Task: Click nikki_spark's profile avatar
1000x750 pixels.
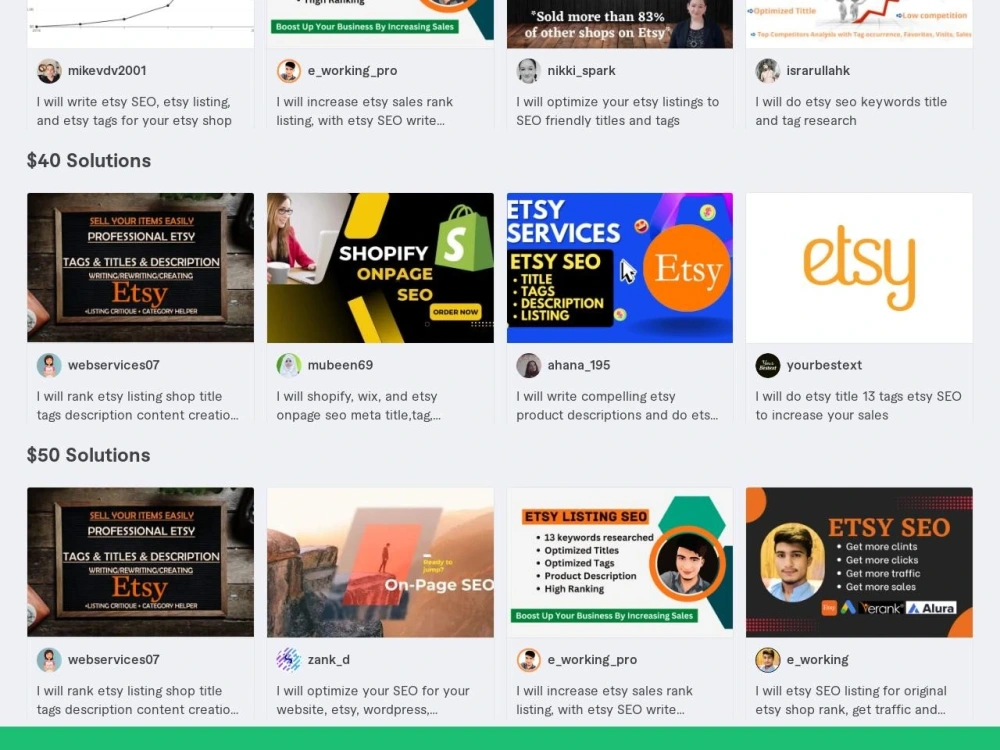Action: coord(528,71)
